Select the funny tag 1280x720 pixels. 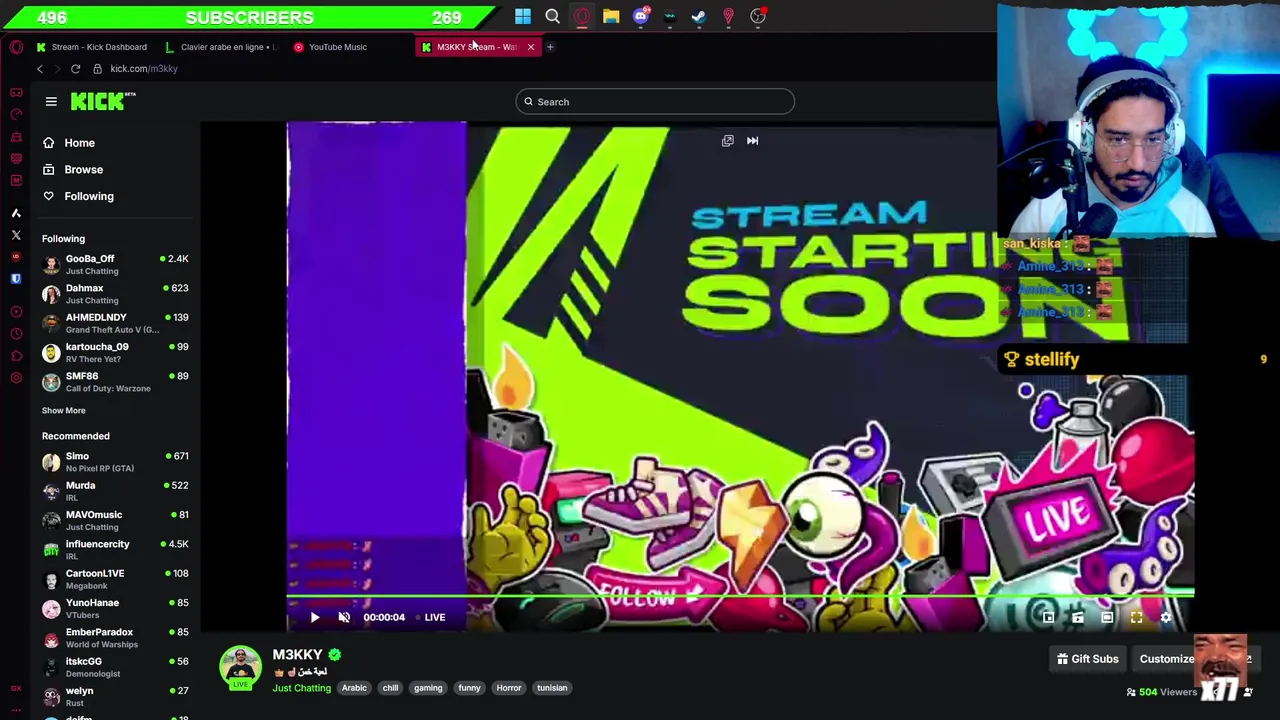coord(469,688)
